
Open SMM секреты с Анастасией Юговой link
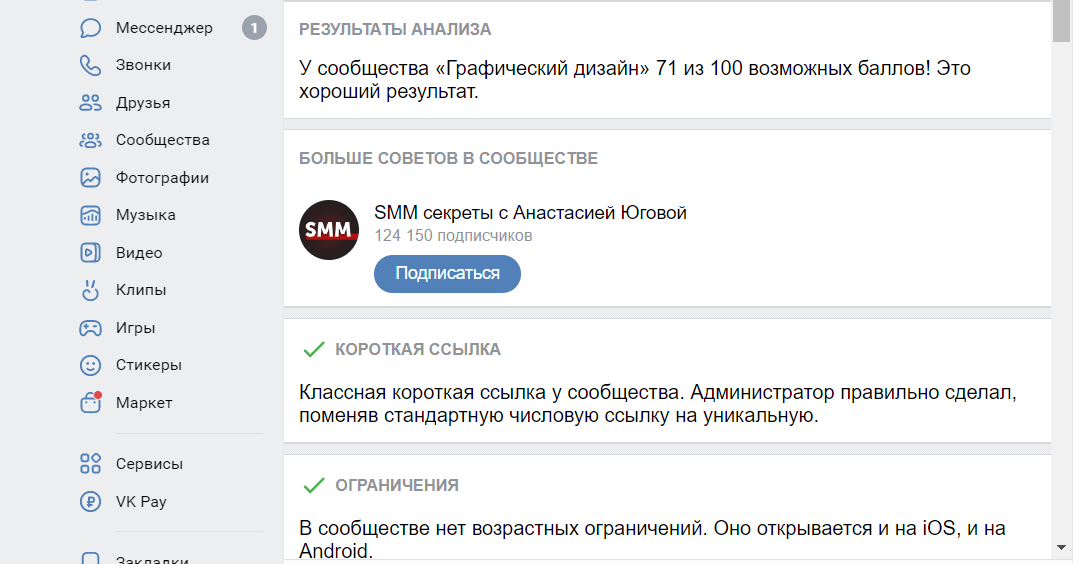click(x=530, y=212)
